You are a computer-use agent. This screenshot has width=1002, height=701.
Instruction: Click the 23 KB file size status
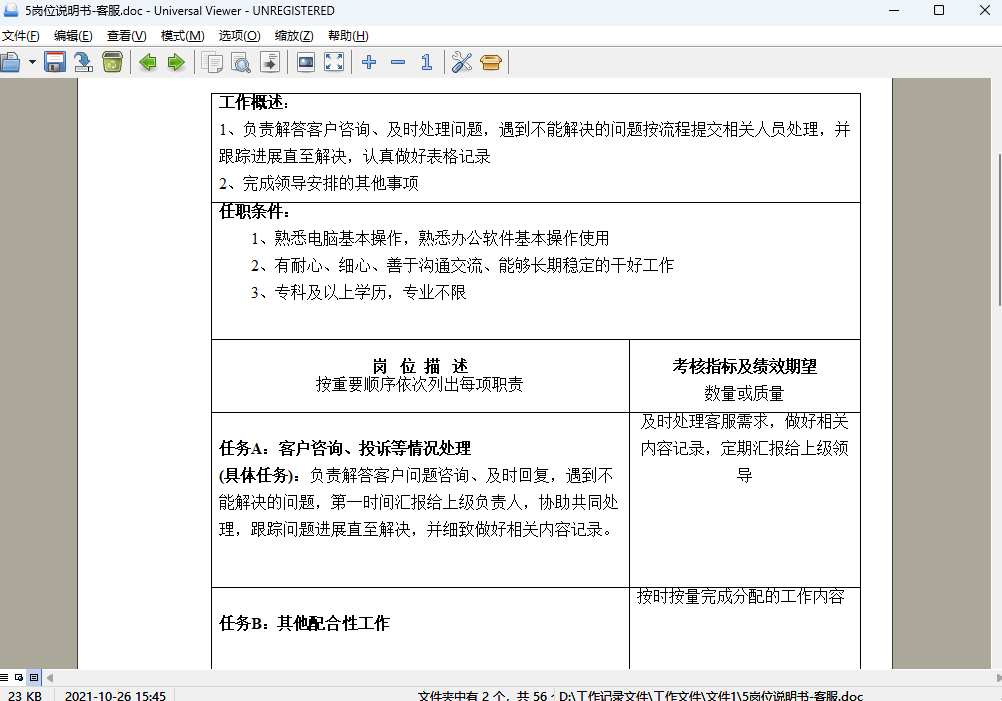pos(25,695)
